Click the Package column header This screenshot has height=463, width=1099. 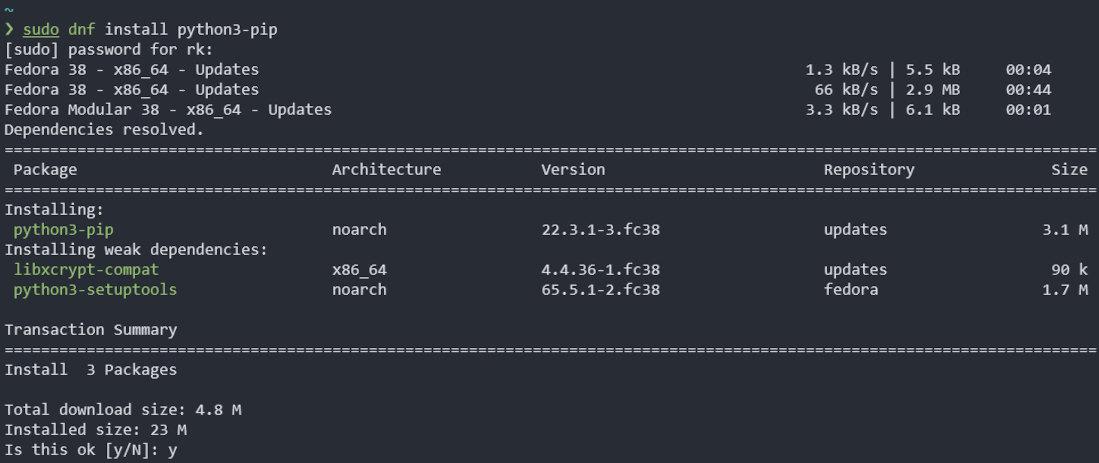pyautogui.click(x=45, y=170)
